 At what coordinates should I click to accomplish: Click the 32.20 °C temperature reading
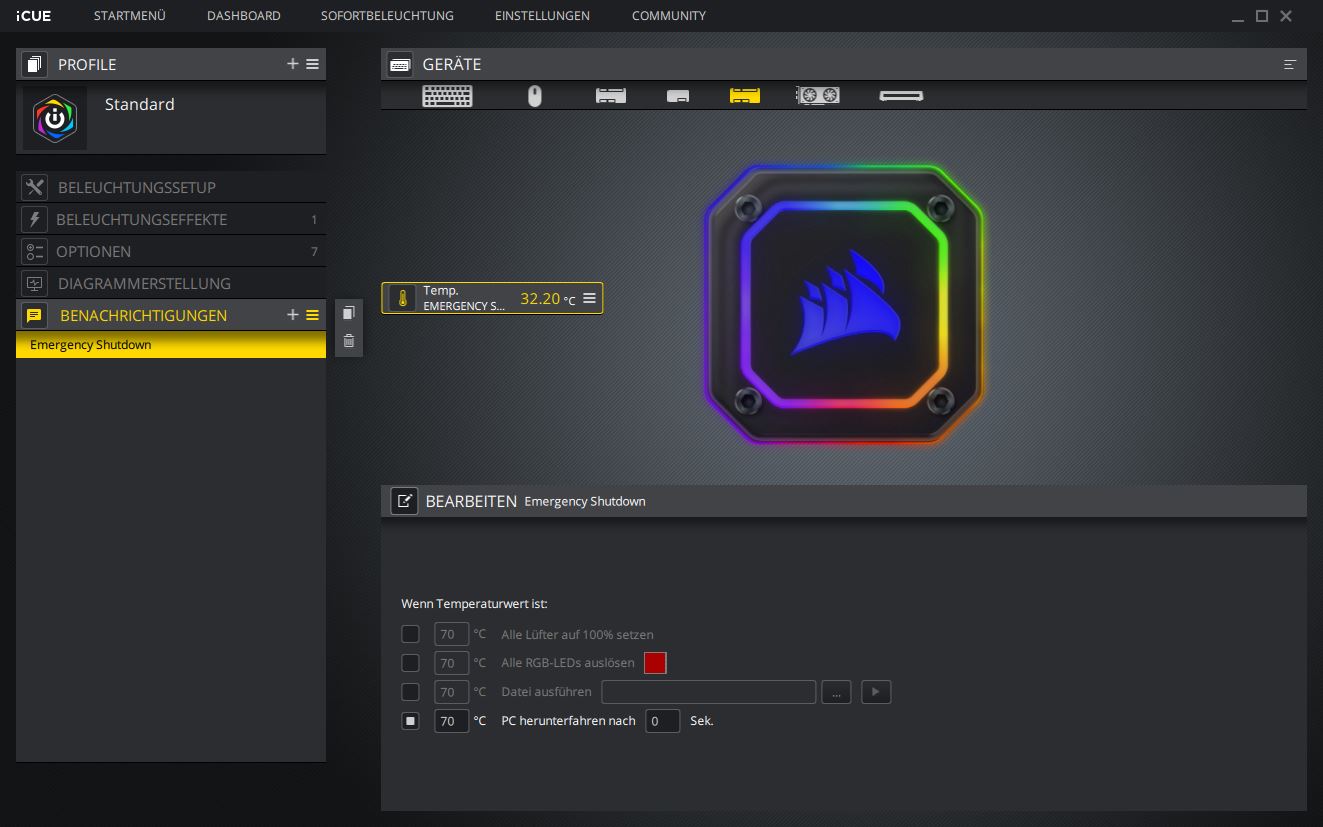click(548, 298)
